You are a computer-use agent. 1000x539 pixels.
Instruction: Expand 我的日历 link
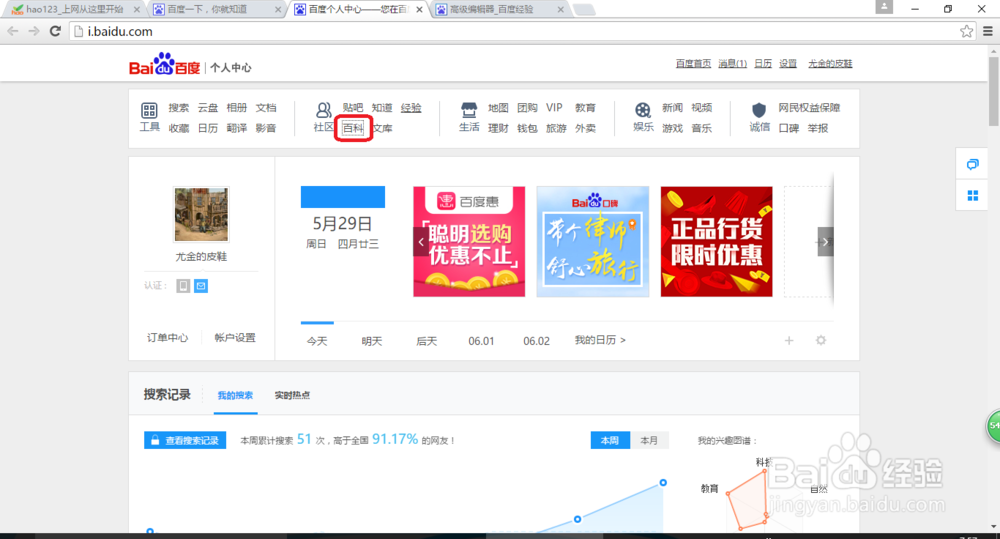coord(600,341)
